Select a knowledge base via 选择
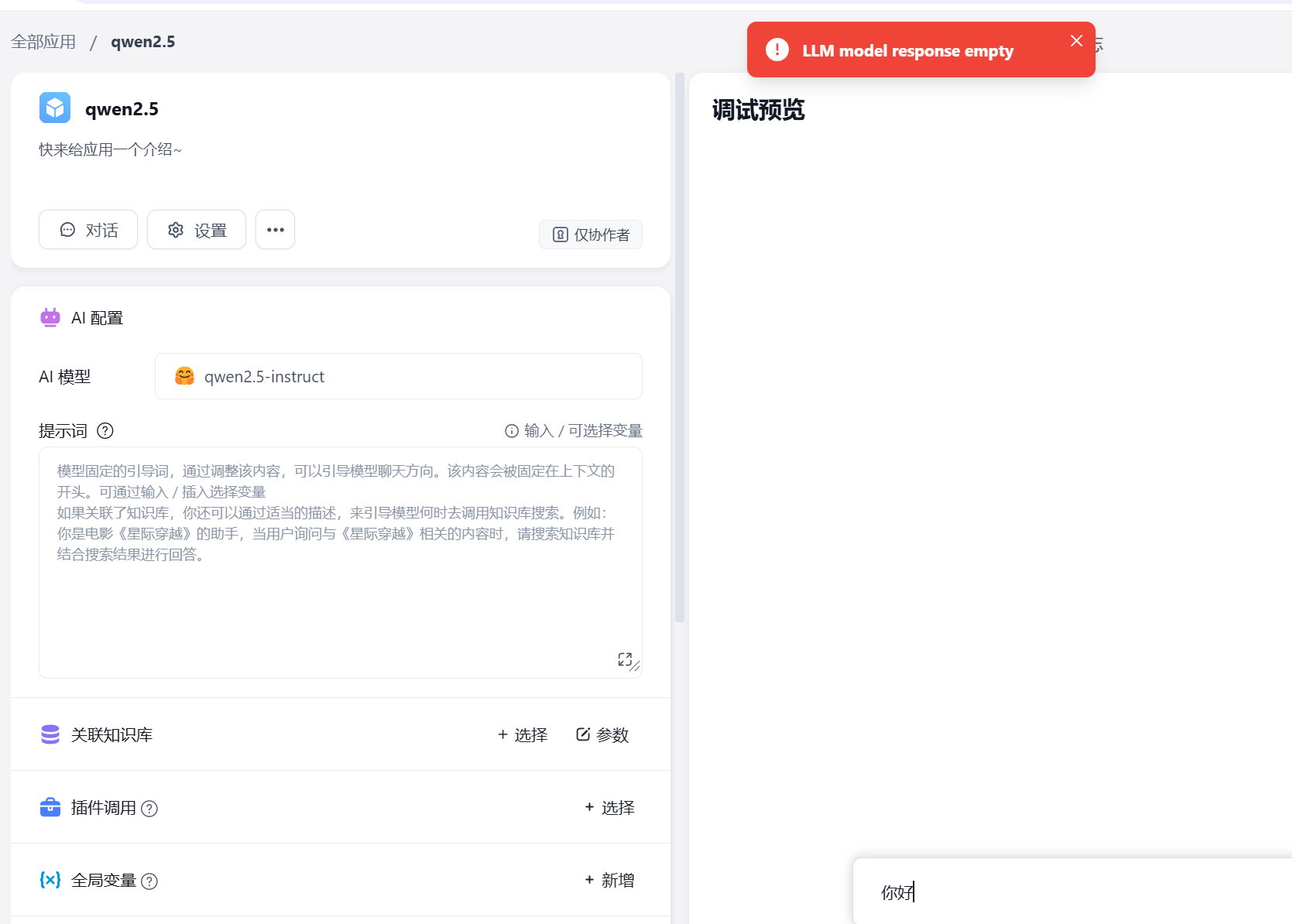The width and height of the screenshot is (1310, 924). (x=523, y=734)
